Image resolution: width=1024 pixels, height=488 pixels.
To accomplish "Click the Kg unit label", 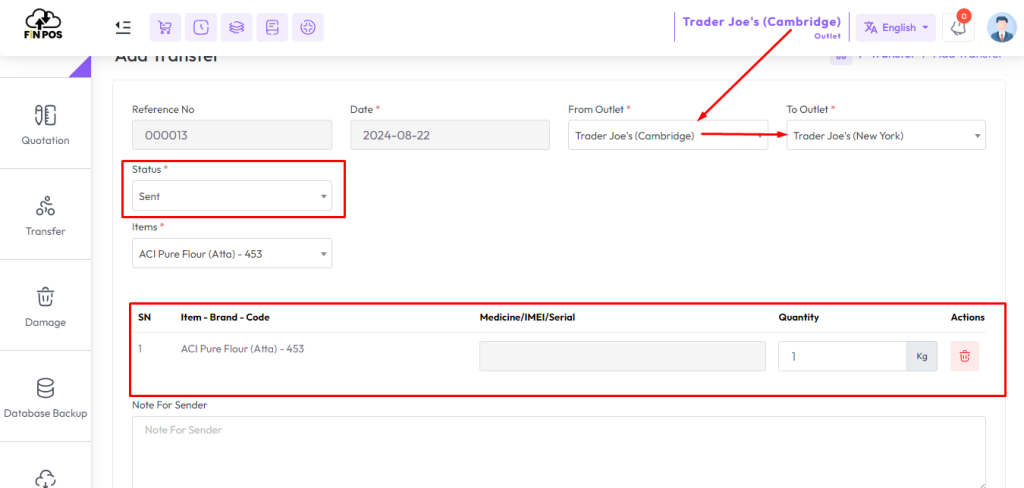I will [922, 356].
